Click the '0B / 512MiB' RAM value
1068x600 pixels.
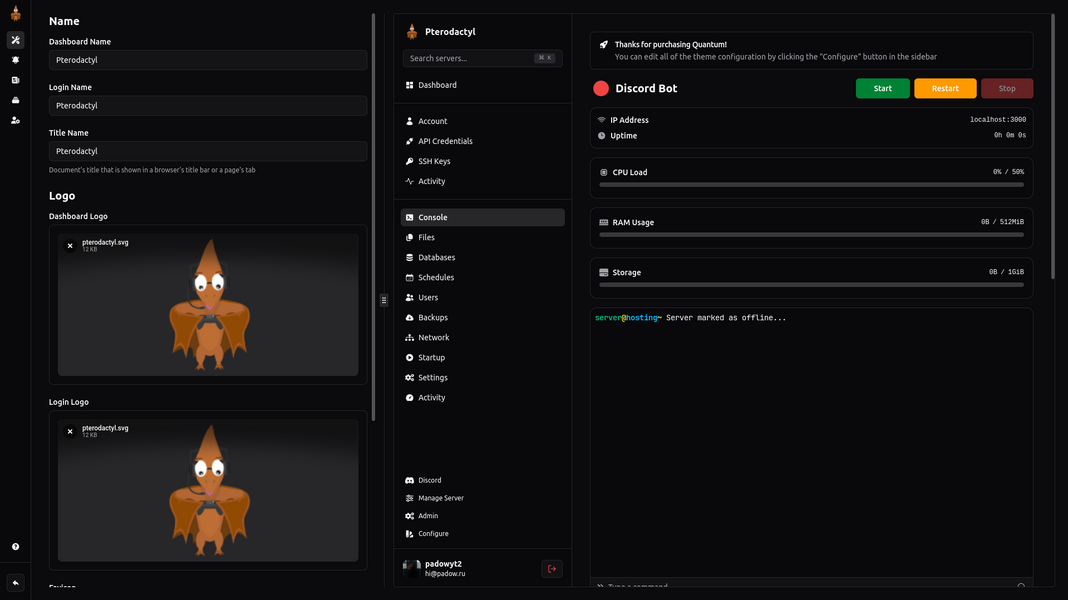click(x=1002, y=222)
